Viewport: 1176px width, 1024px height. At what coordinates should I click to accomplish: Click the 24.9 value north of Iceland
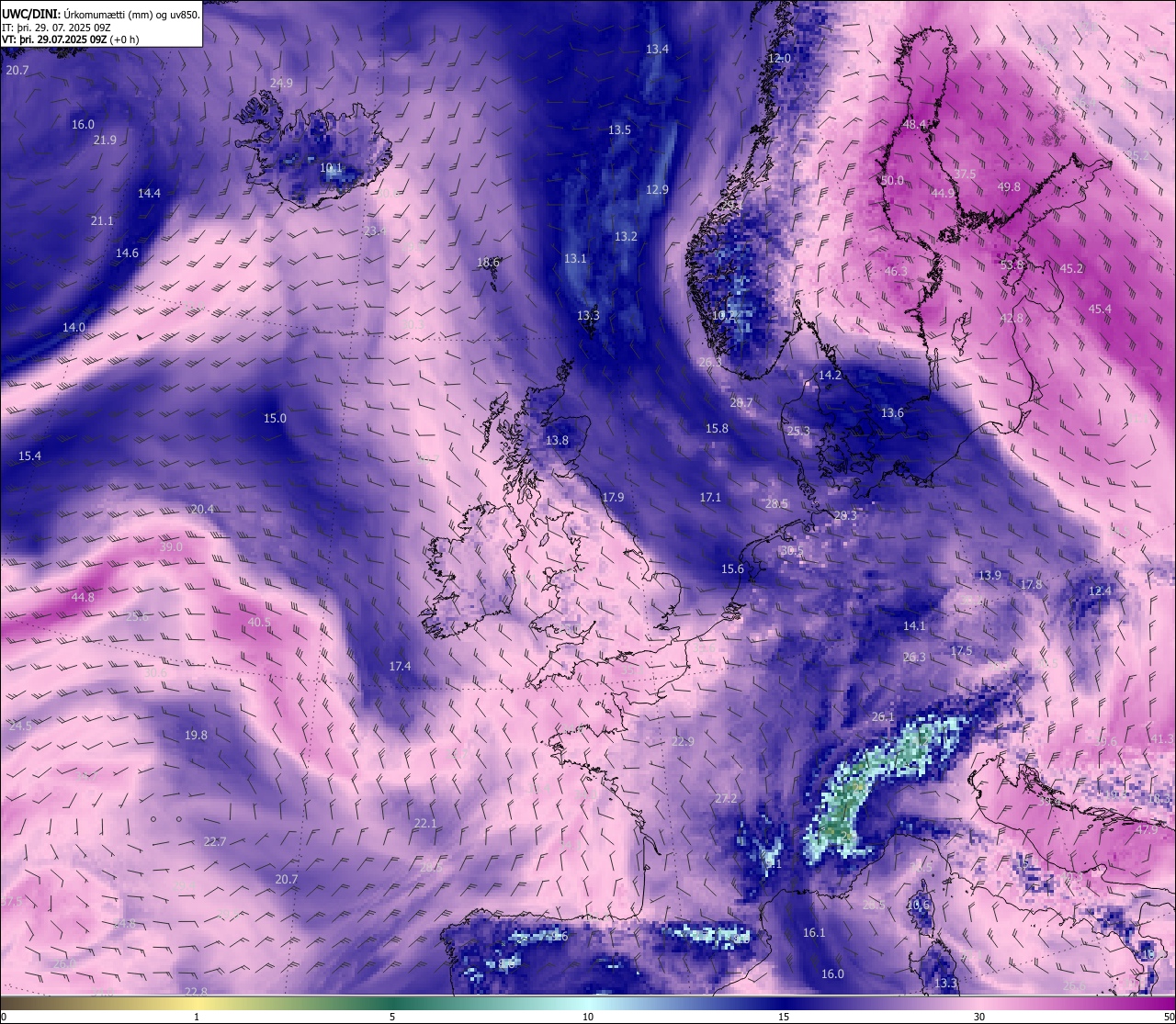tap(281, 83)
